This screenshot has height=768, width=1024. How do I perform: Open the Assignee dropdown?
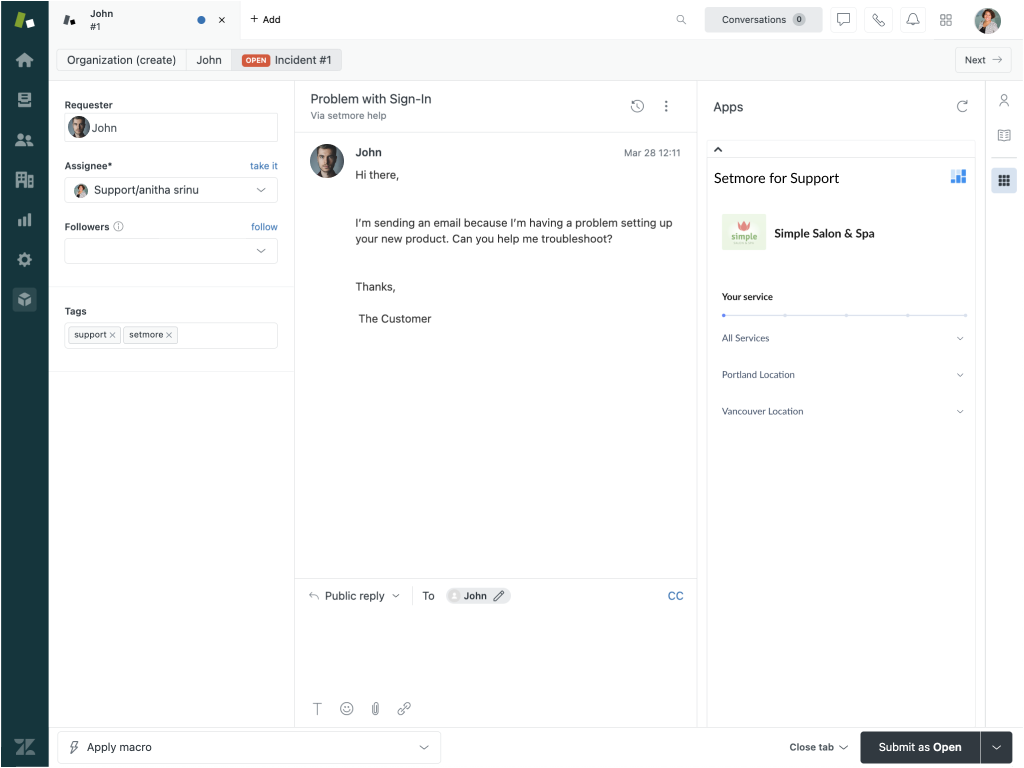click(171, 190)
